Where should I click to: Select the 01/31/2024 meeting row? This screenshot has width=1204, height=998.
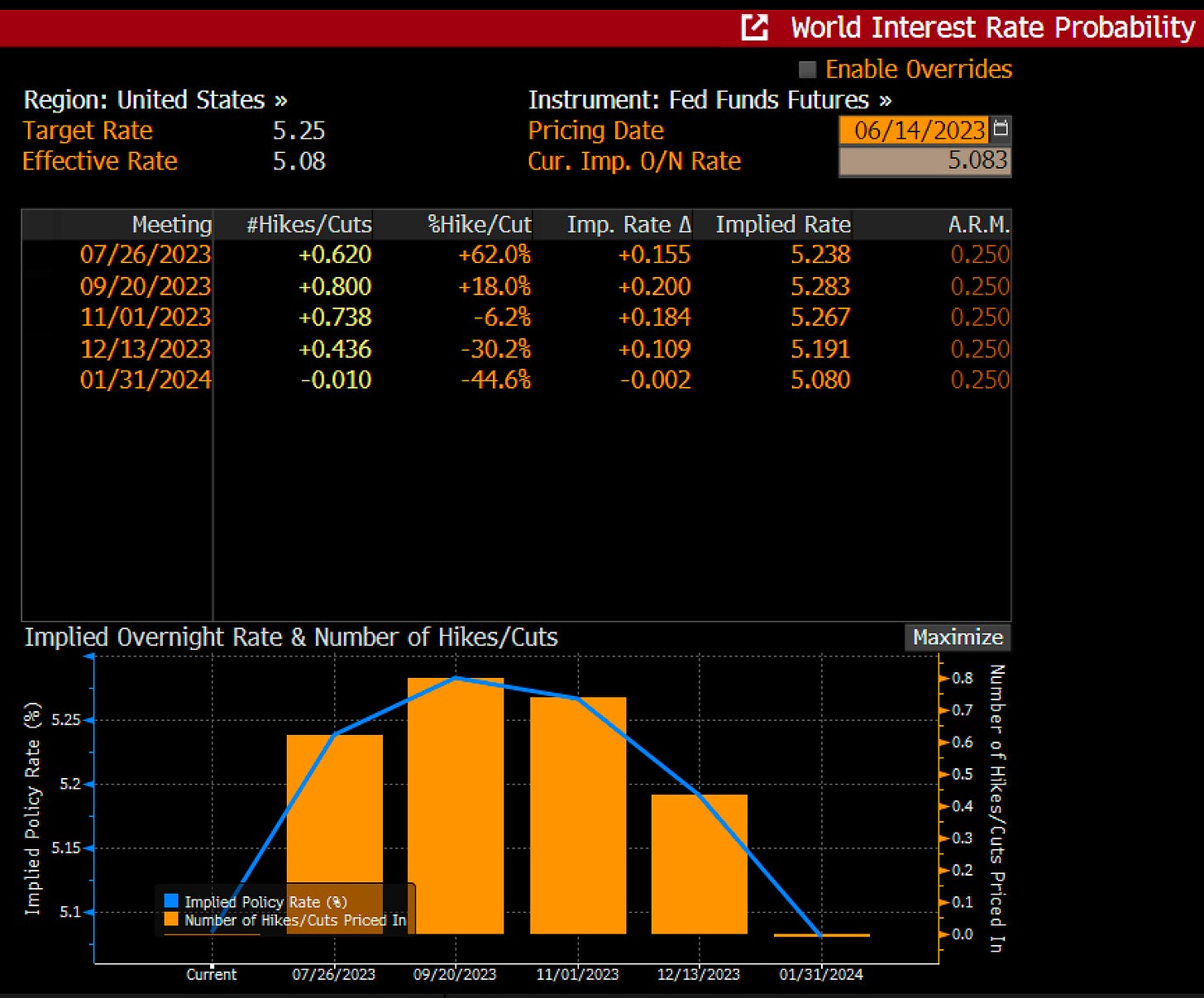pyautogui.click(x=146, y=380)
